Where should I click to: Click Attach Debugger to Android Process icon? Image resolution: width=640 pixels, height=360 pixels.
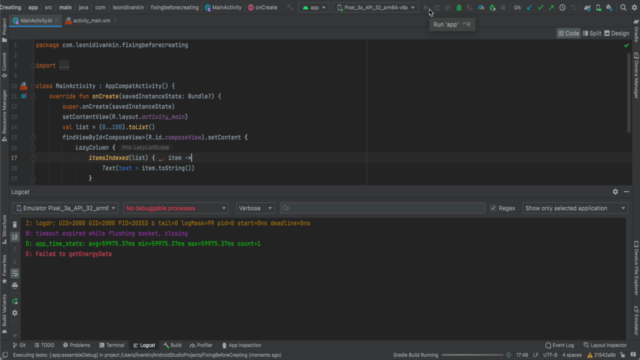(492, 8)
